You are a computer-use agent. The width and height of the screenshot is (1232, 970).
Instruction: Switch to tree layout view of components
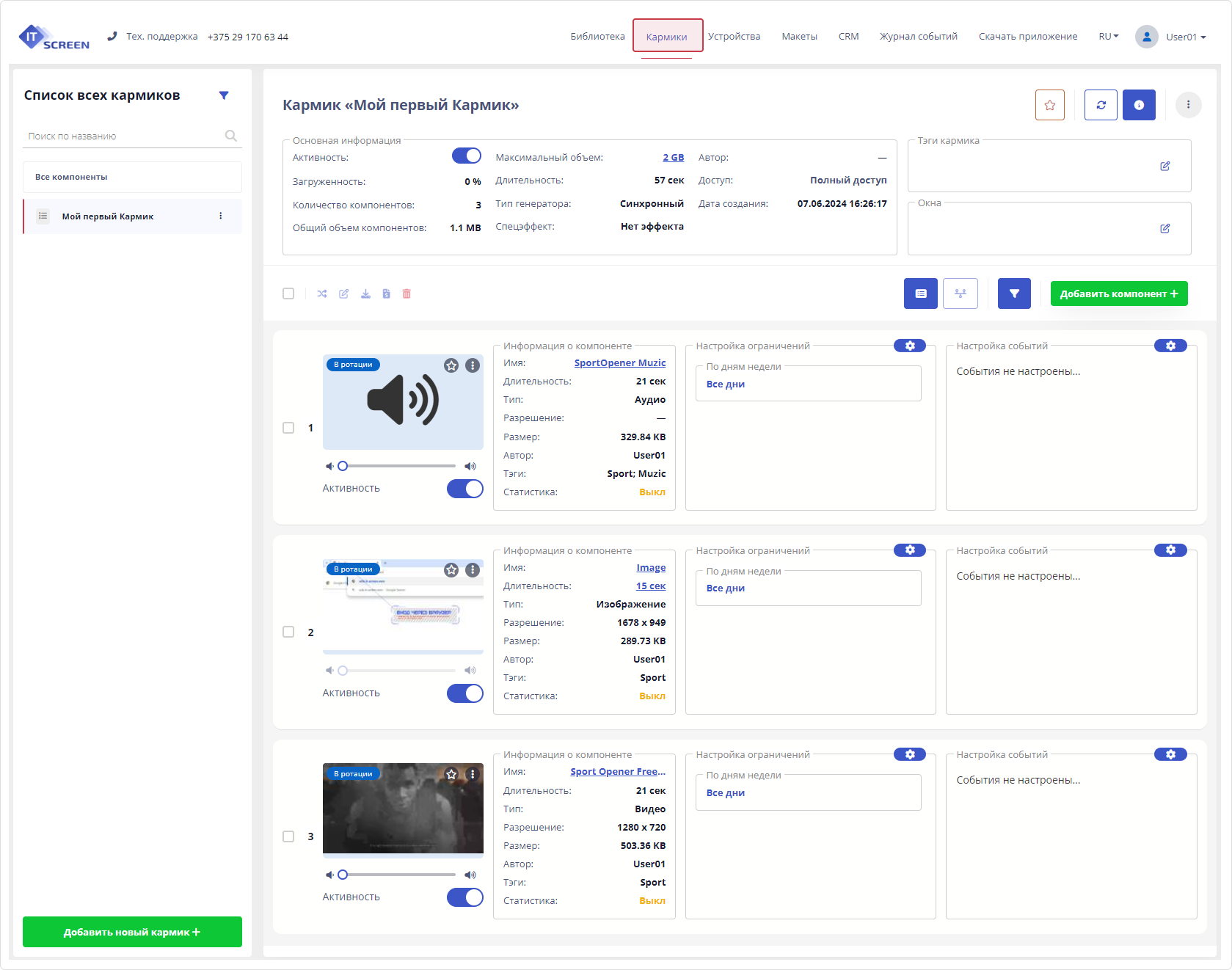(960, 293)
